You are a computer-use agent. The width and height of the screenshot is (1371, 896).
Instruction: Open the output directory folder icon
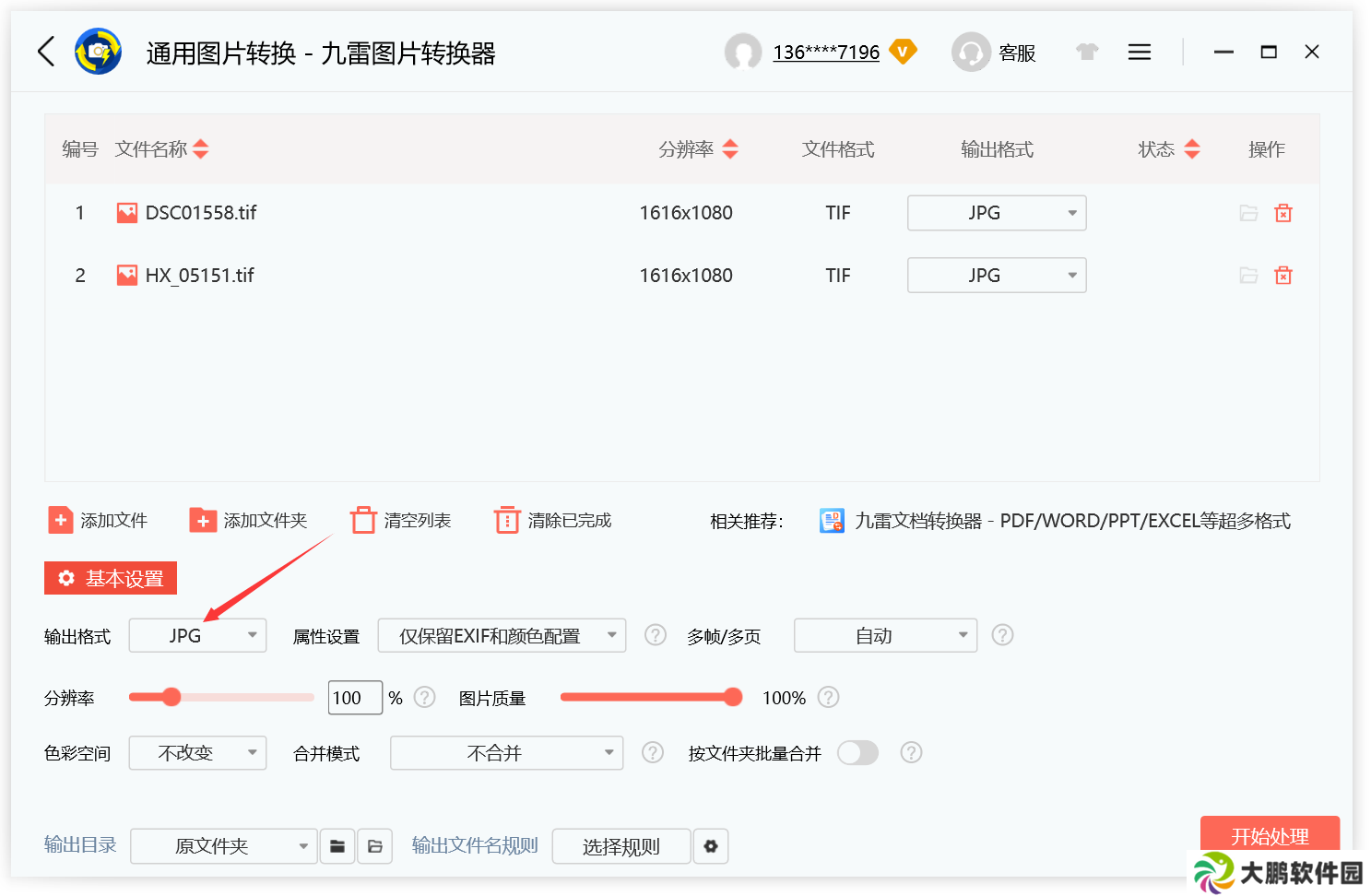pos(375,846)
